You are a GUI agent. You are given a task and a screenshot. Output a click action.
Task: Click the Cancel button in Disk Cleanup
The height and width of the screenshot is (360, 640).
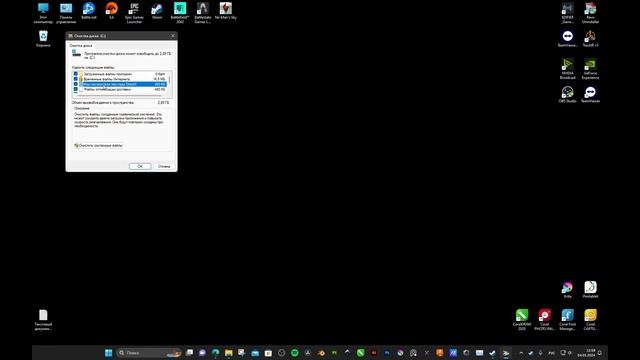pos(164,166)
